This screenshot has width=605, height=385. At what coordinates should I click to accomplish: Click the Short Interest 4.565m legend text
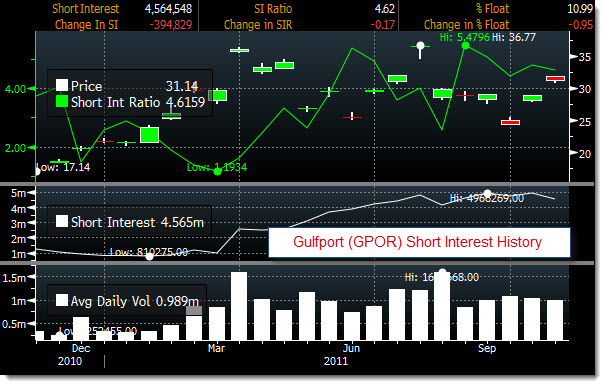coord(137,222)
